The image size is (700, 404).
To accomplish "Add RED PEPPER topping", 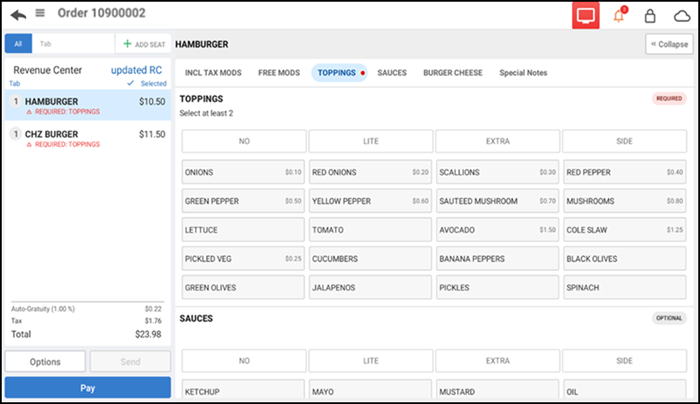I will pos(625,172).
